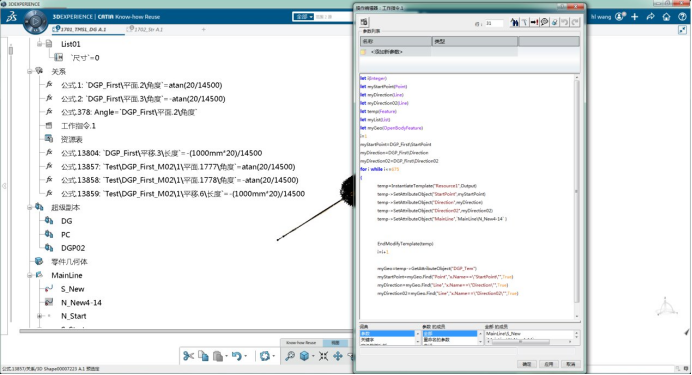The height and width of the screenshot is (375, 692).
Task: Open the search filter dropdown in top bar
Action: [303, 17]
